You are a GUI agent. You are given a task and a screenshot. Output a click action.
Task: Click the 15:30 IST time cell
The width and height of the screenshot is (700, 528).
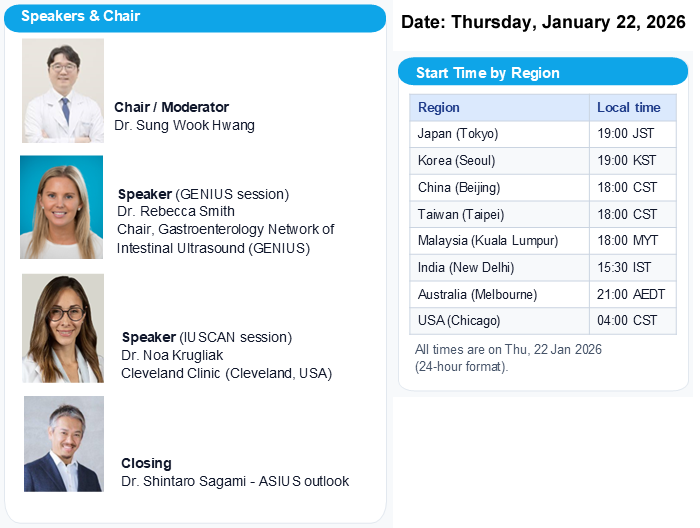pos(625,268)
